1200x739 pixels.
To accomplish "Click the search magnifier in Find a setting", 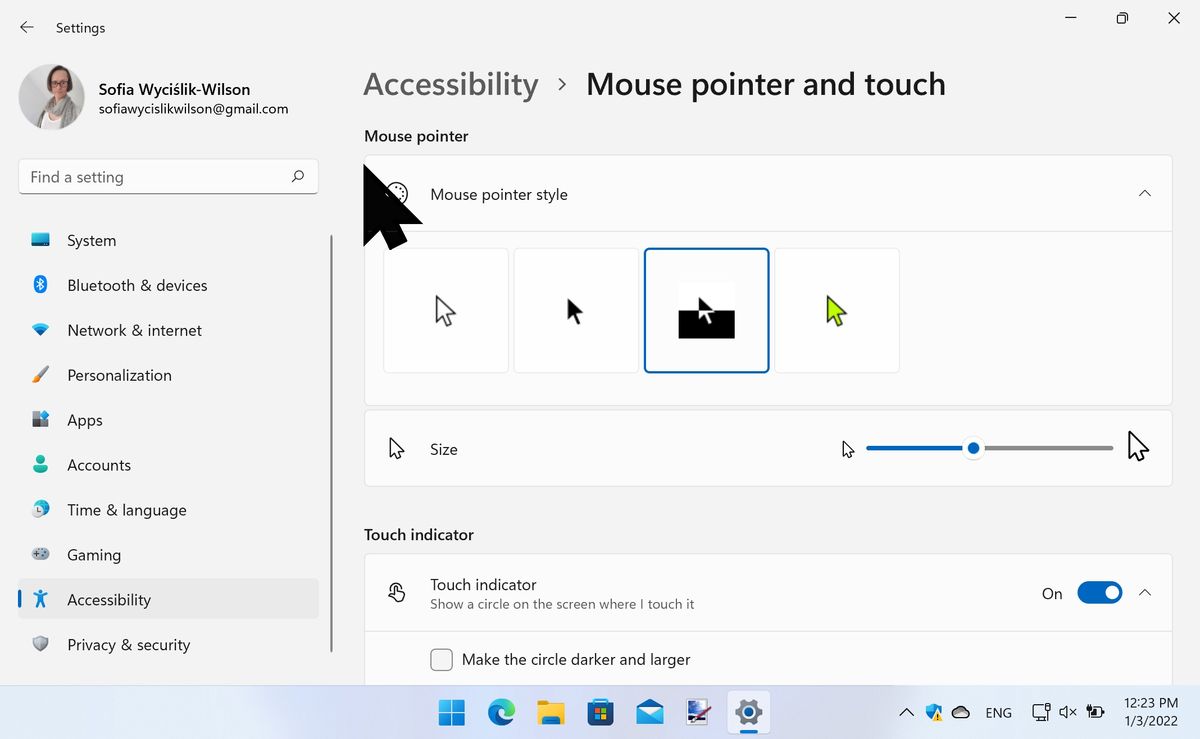I will pyautogui.click(x=297, y=176).
